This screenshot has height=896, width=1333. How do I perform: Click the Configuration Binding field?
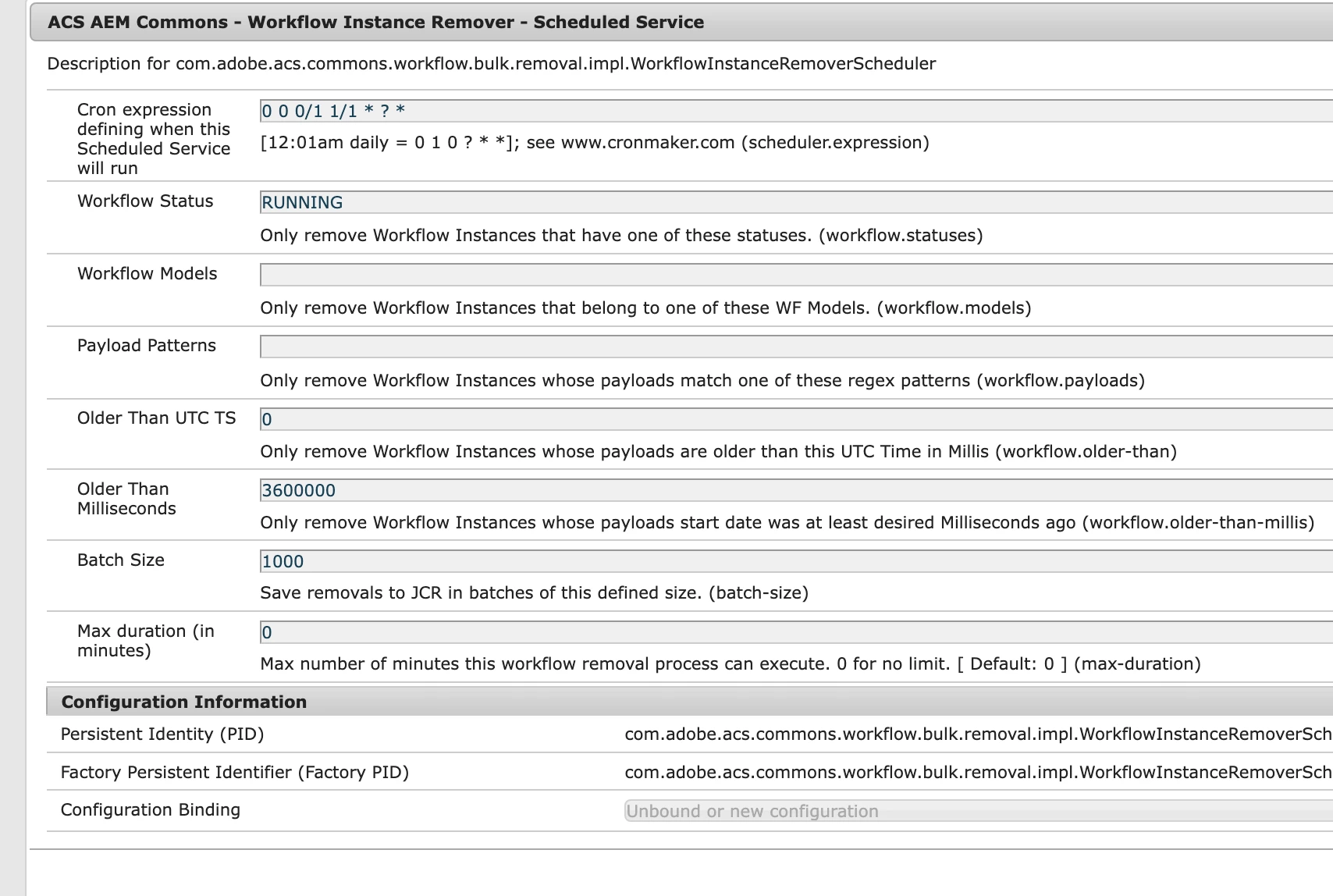pos(979,811)
